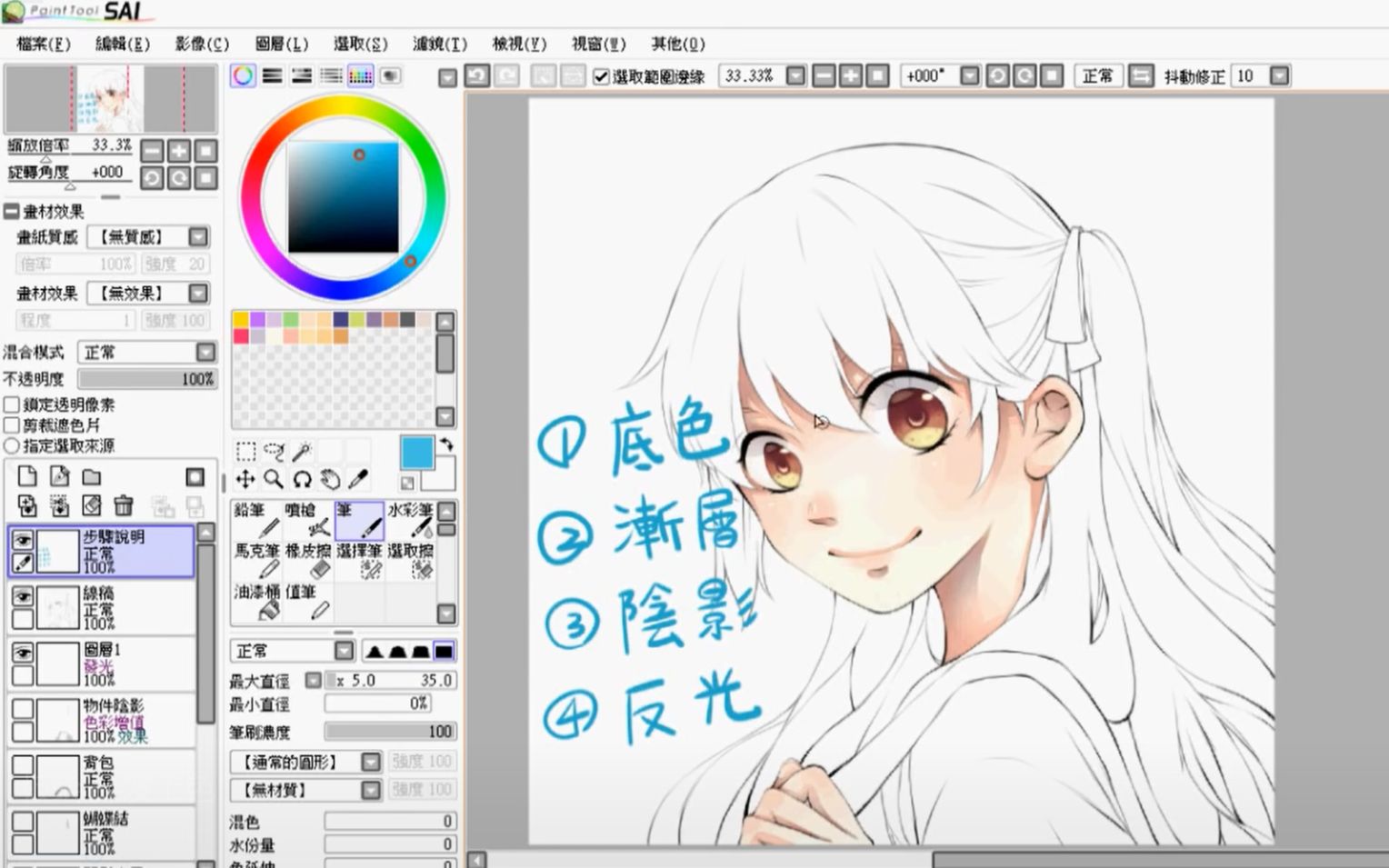
Task: Select the 橡皮擦 eraser tool
Action: (x=308, y=561)
